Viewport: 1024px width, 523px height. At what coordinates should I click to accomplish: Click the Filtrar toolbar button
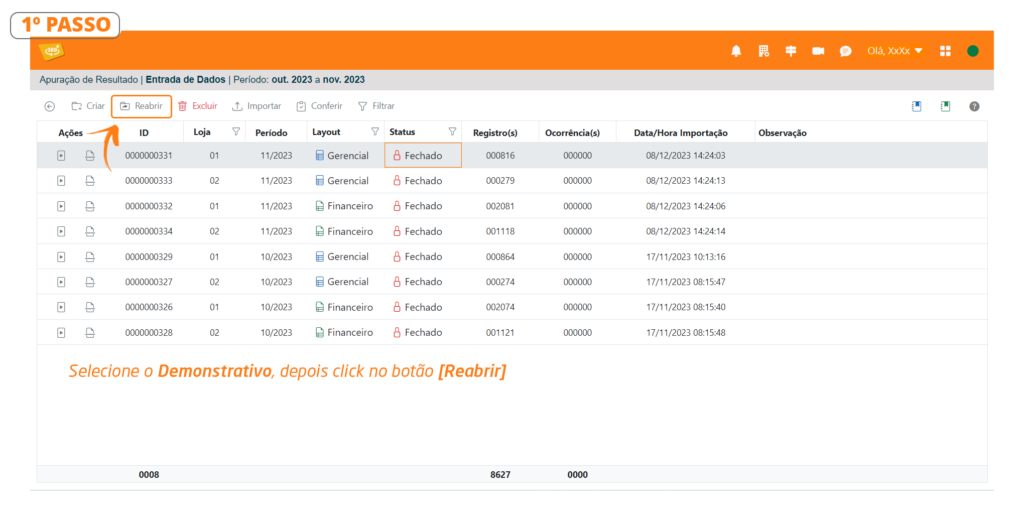[376, 106]
